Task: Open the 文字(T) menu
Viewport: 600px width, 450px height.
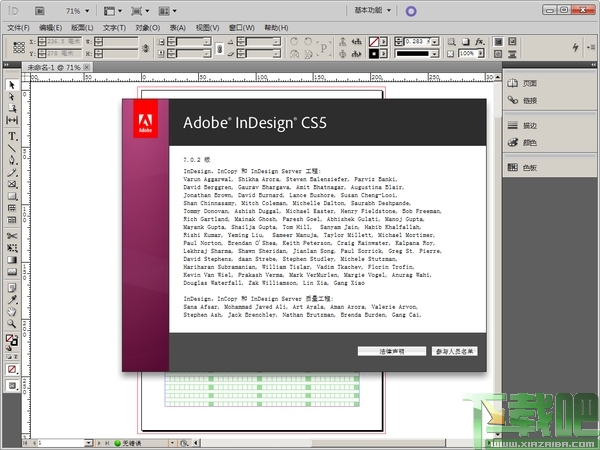Action: (x=114, y=28)
